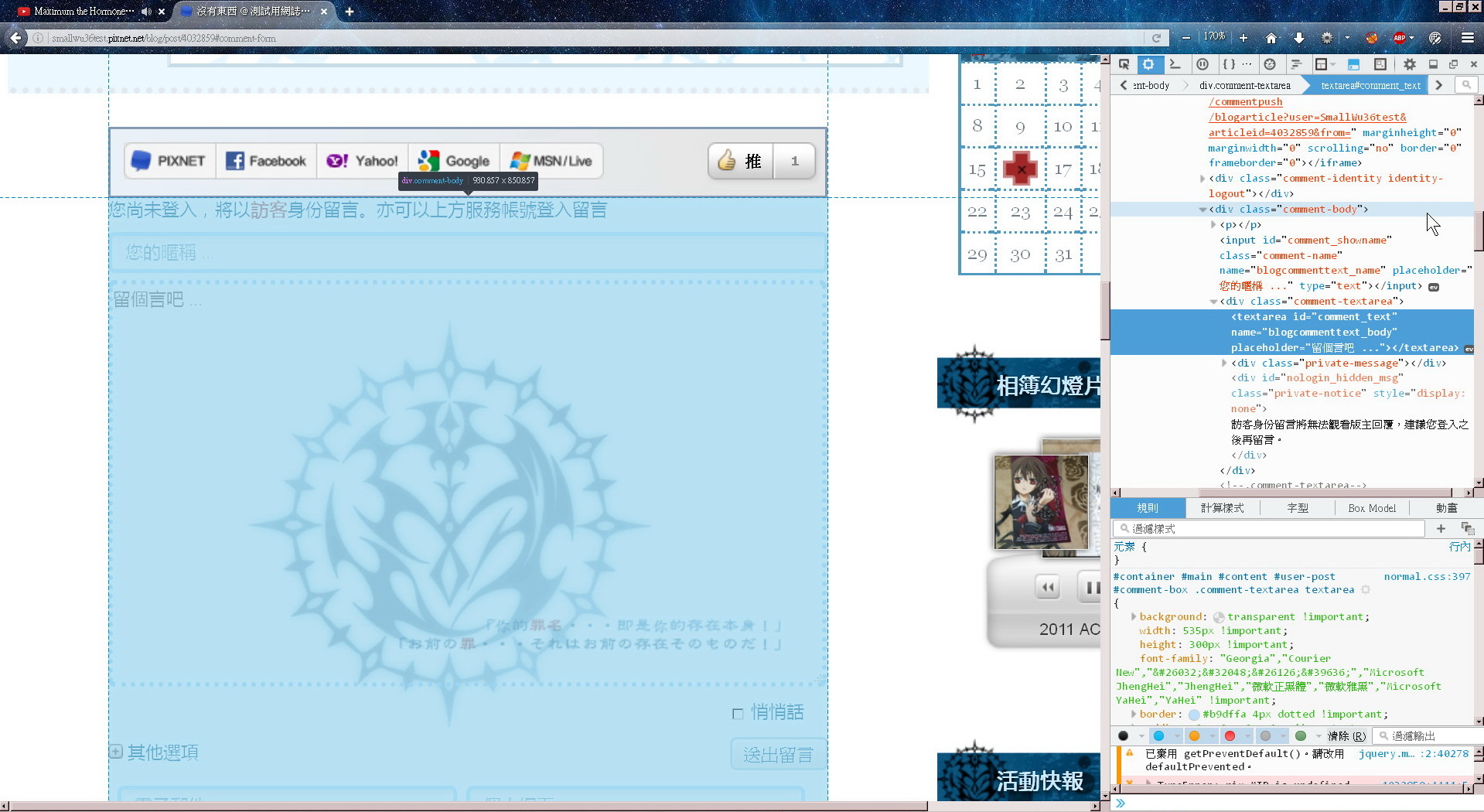
Task: Expand the div class private-message node
Action: tap(1224, 363)
